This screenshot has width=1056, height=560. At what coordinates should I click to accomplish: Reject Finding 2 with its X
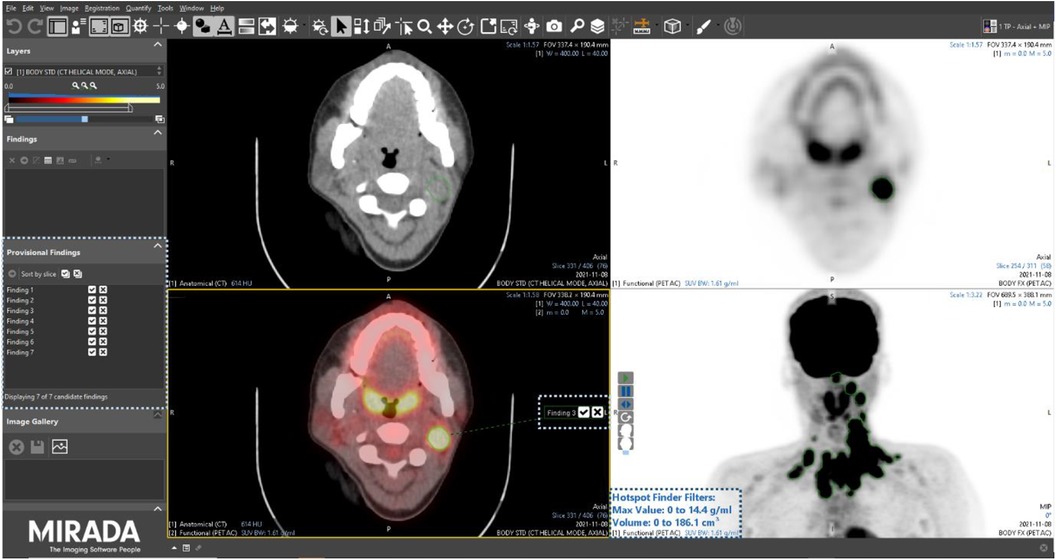click(x=103, y=300)
